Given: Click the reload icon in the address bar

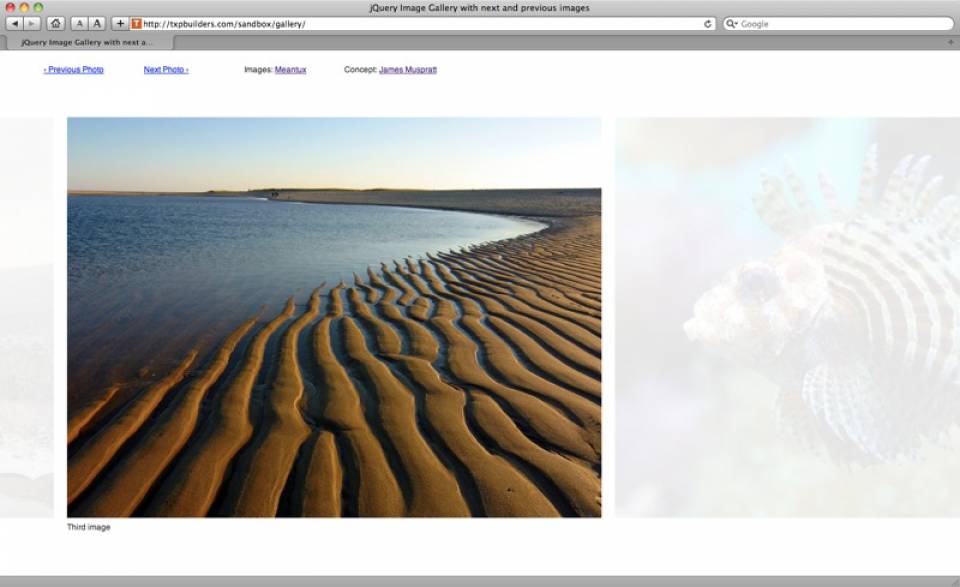Looking at the screenshot, I should [x=710, y=22].
